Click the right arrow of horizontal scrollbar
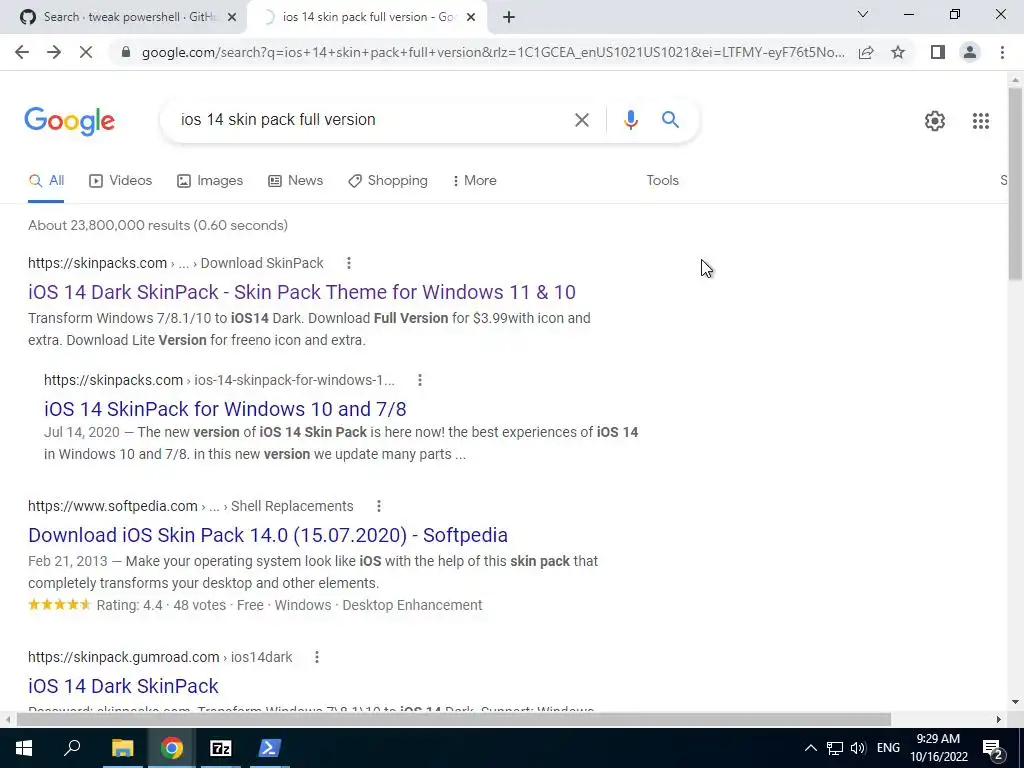The image size is (1024, 768). 999,719
